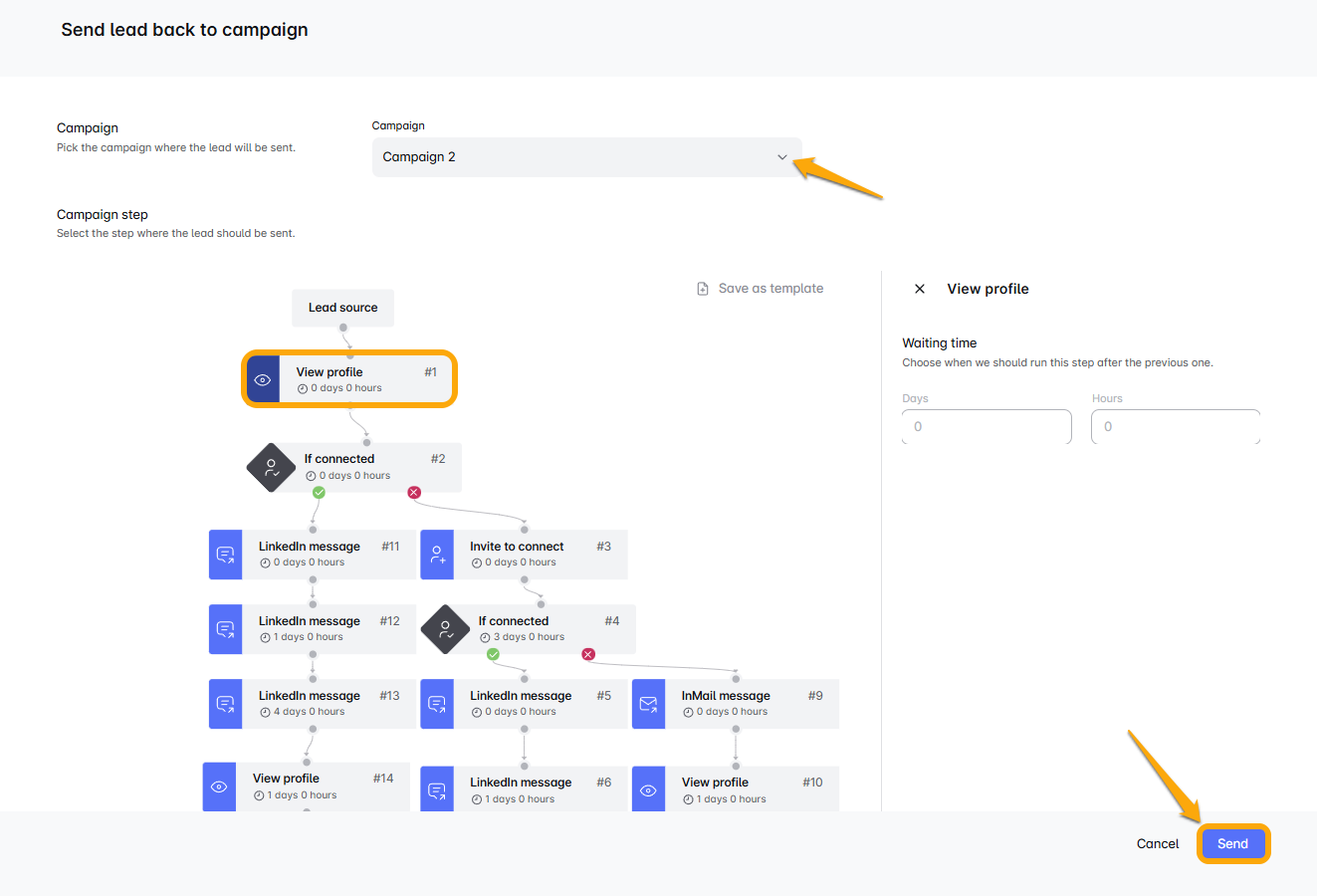This screenshot has height=896, width=1317.
Task: Click the Cancel button
Action: point(1157,843)
